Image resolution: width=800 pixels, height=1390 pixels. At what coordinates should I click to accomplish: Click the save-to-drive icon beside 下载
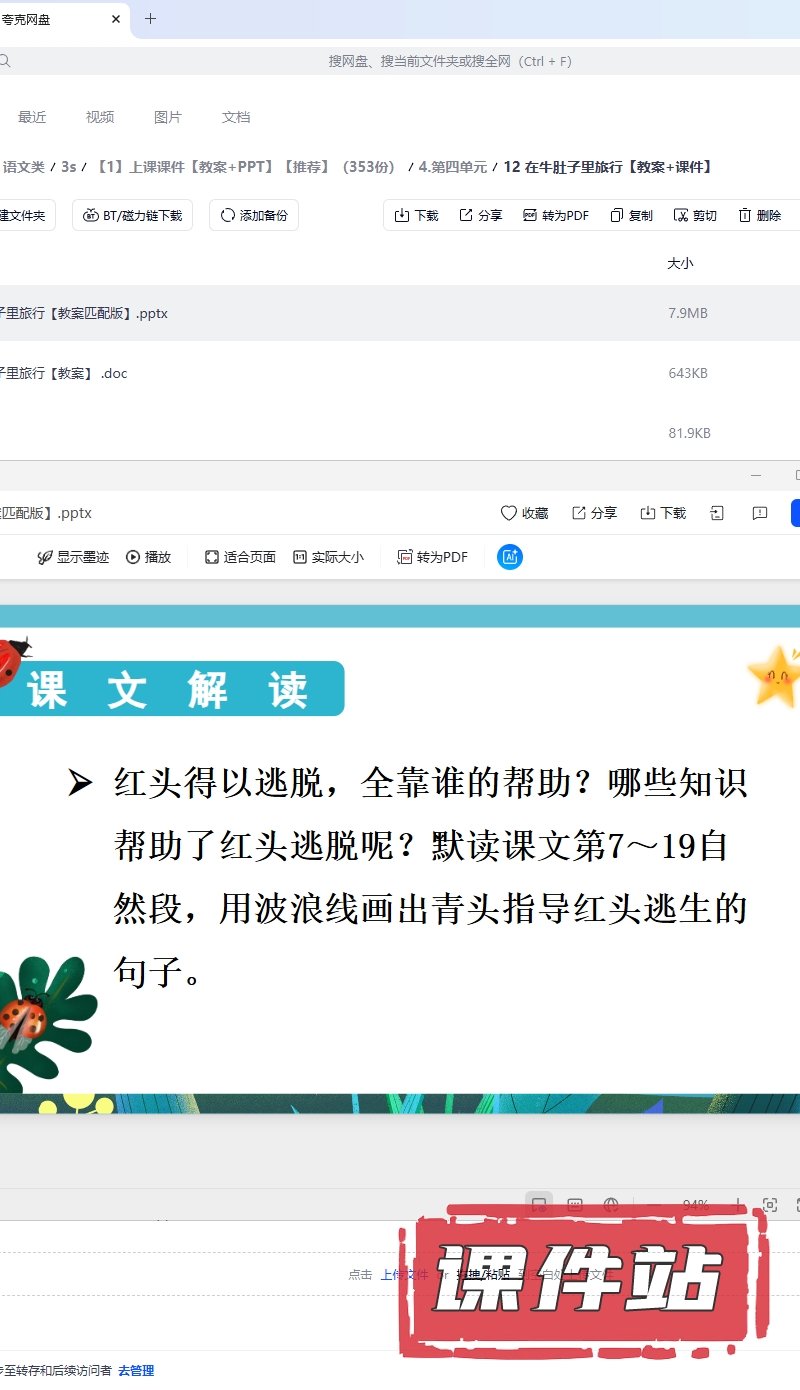pyautogui.click(x=717, y=513)
